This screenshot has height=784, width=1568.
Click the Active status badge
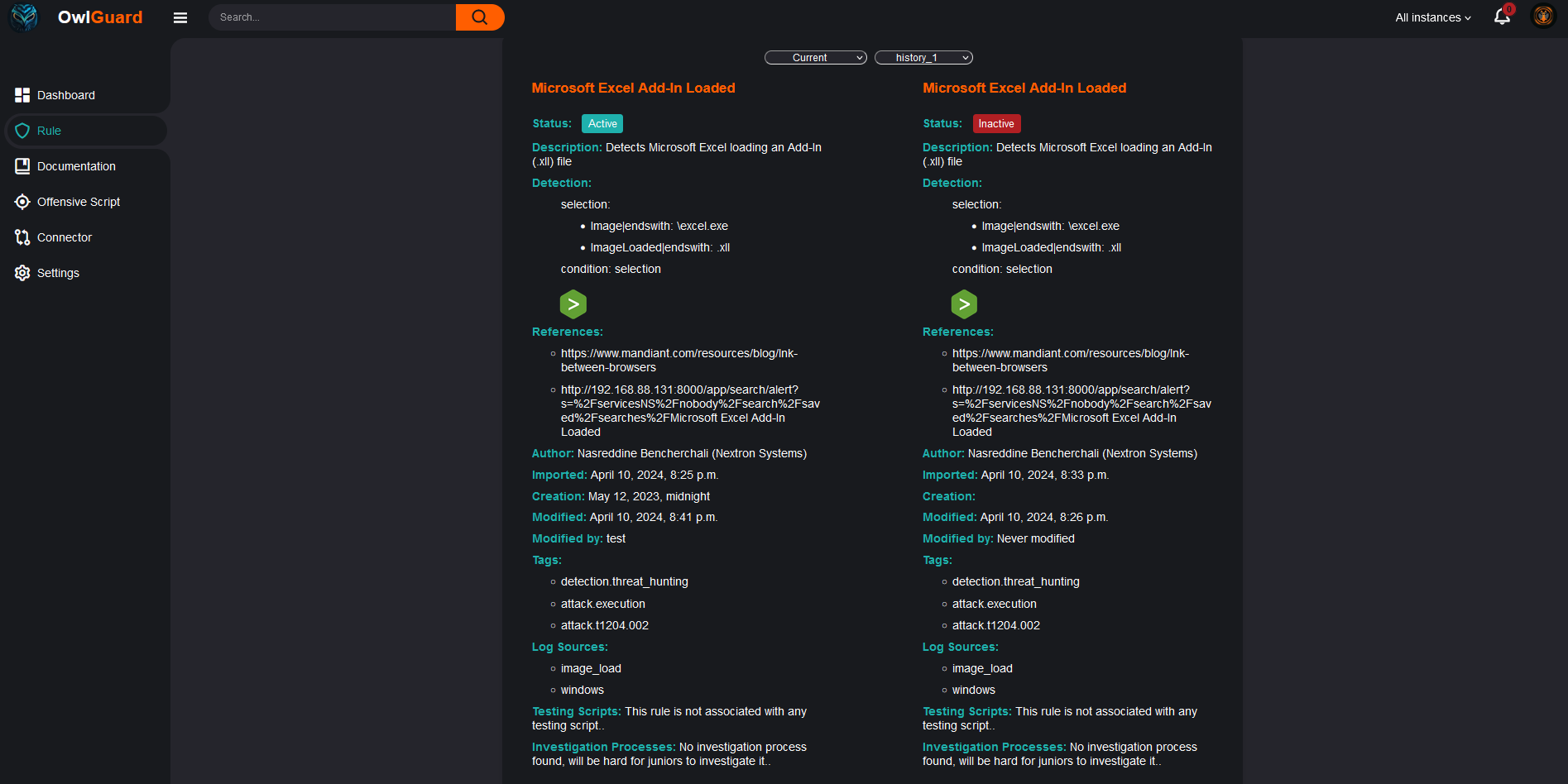[602, 124]
